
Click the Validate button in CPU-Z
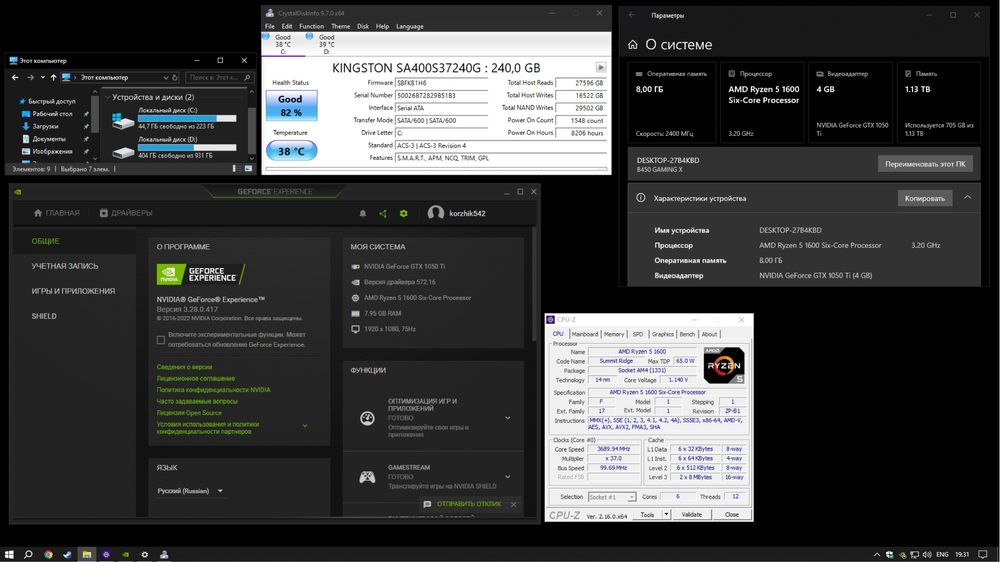691,515
